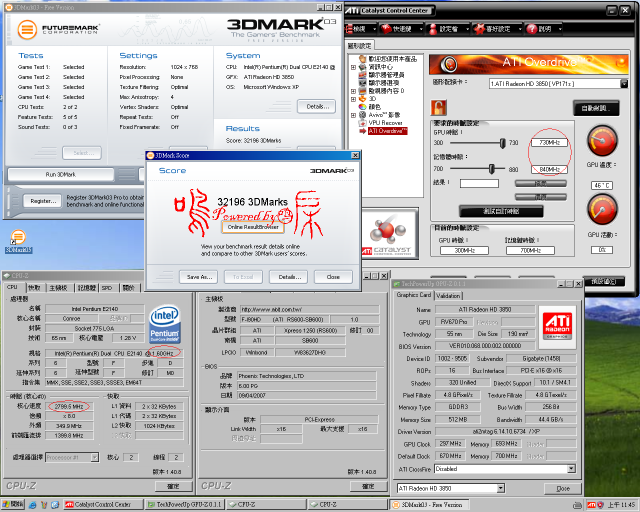This screenshot has width=640, height=512.
Task: Click the 840MHz memory clock value field
Action: (x=549, y=169)
